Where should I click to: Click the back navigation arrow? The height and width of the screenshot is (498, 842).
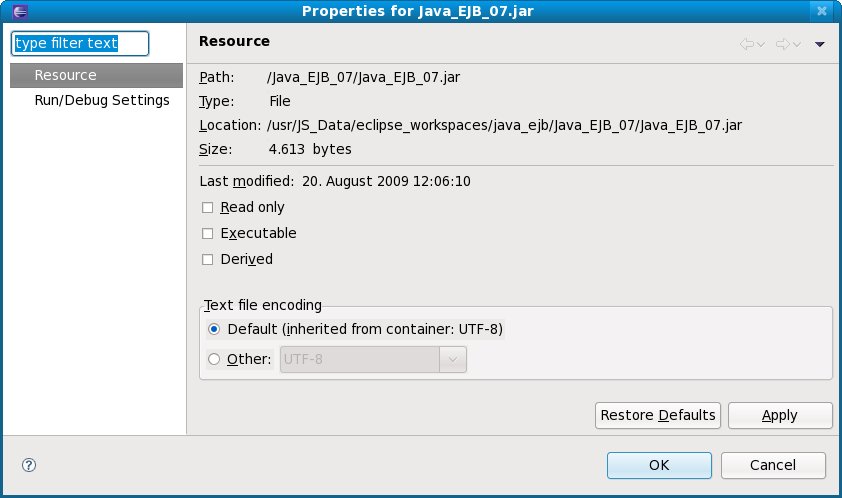pos(746,44)
